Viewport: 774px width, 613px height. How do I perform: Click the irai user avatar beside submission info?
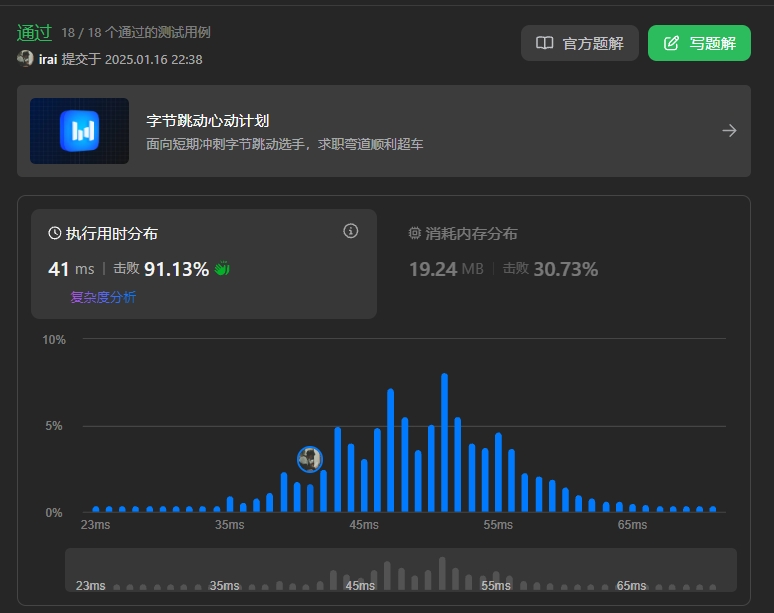tap(25, 59)
